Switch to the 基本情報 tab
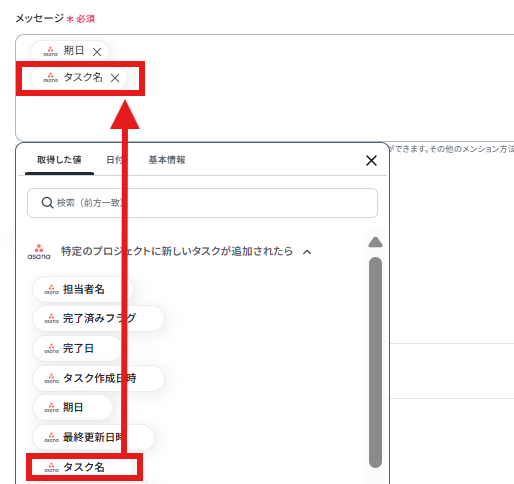 (x=167, y=160)
